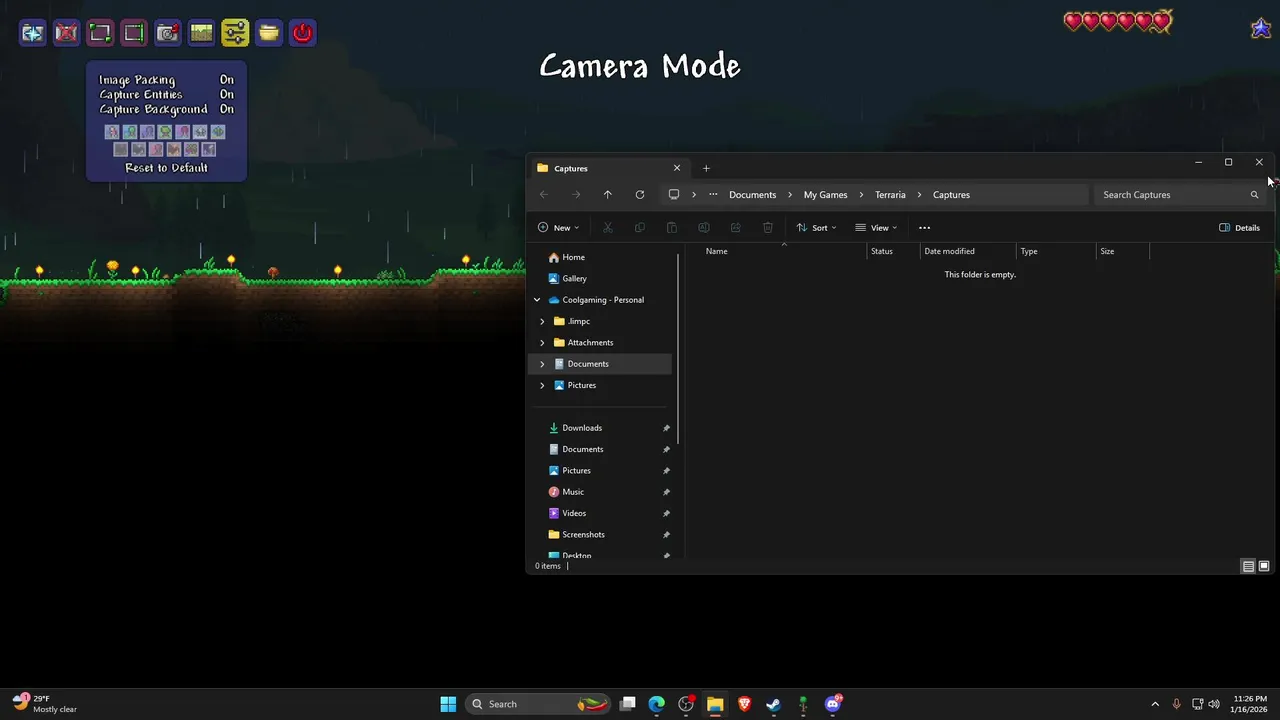Click the landscape map view icon
Screen dimensions: 1280x720
tap(202, 33)
